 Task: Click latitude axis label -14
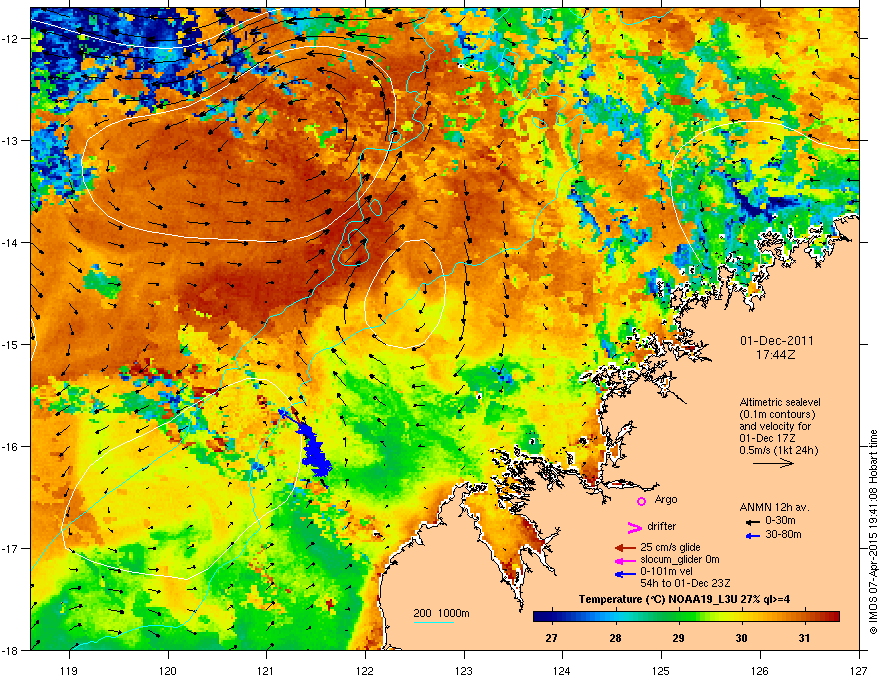[11, 243]
